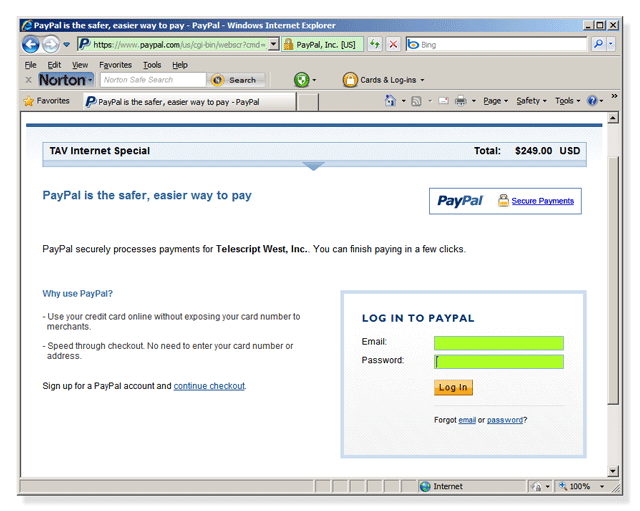The image size is (640, 511).
Task: Click the Read mail envelope icon
Action: pos(443,101)
